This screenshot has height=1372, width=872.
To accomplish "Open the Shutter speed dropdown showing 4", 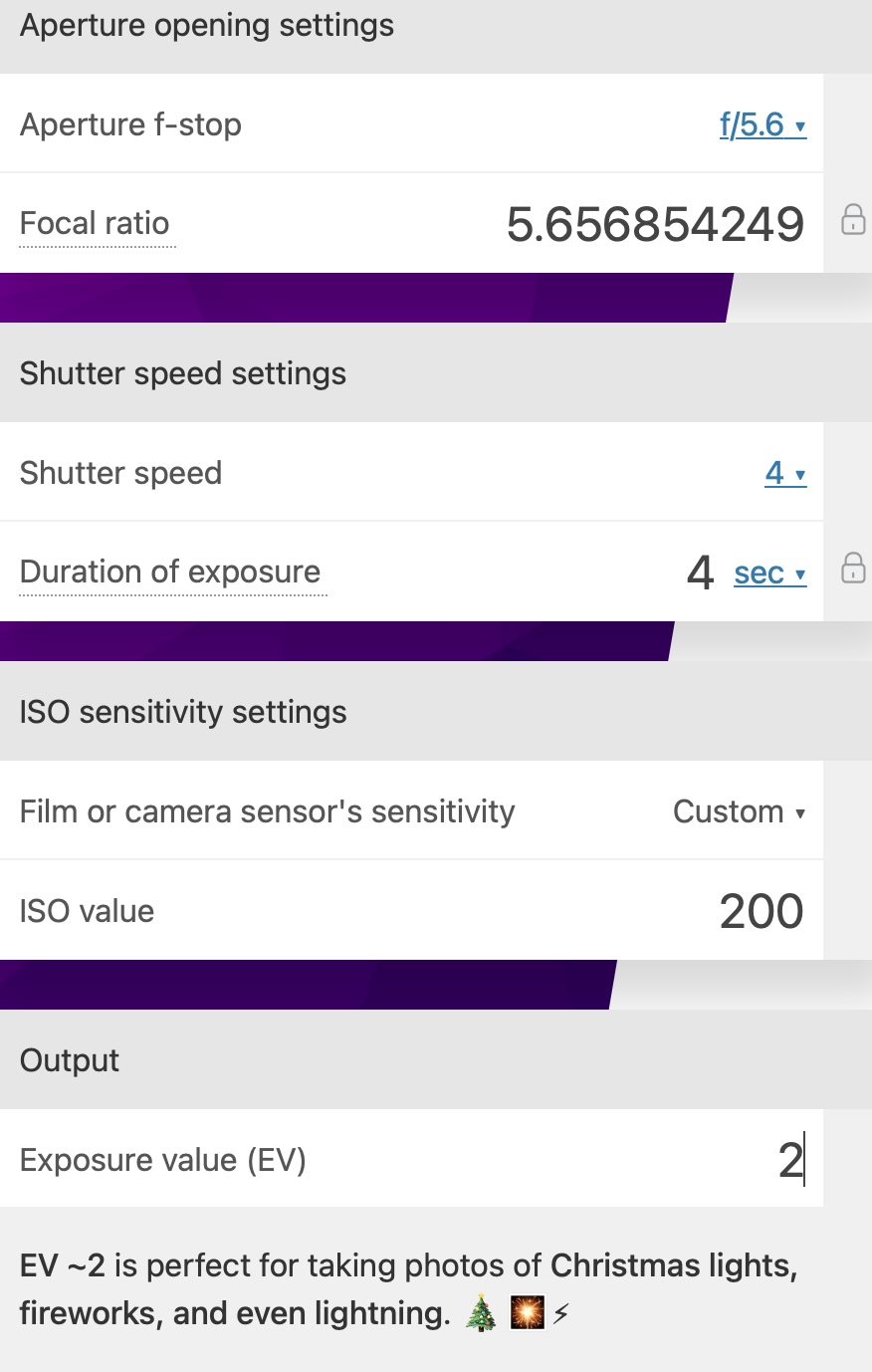I will pos(784,473).
